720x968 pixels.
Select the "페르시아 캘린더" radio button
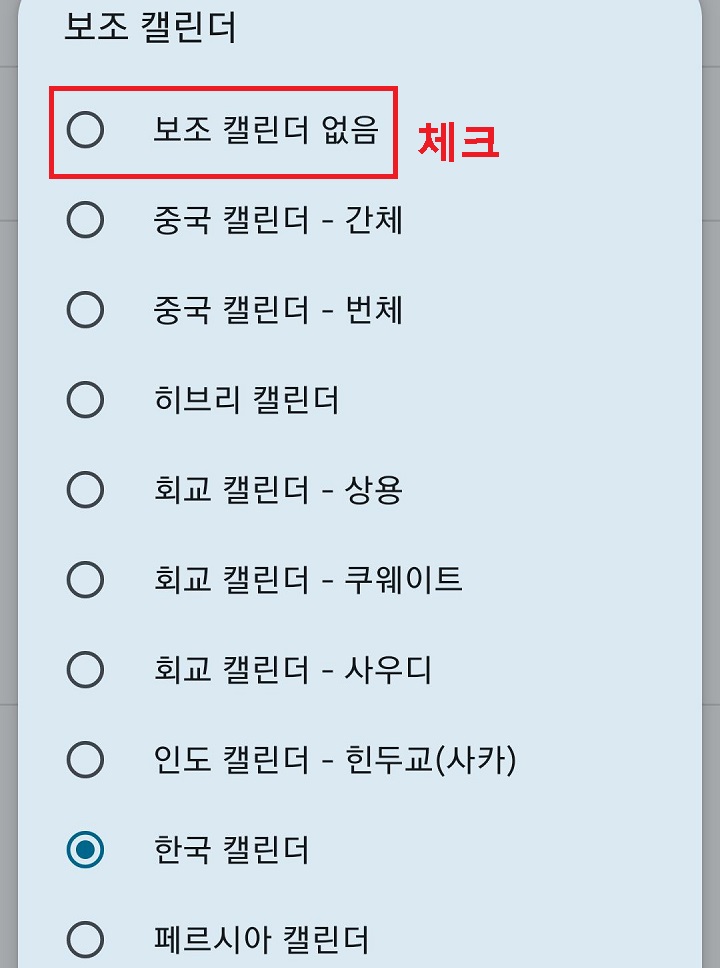coord(84,938)
